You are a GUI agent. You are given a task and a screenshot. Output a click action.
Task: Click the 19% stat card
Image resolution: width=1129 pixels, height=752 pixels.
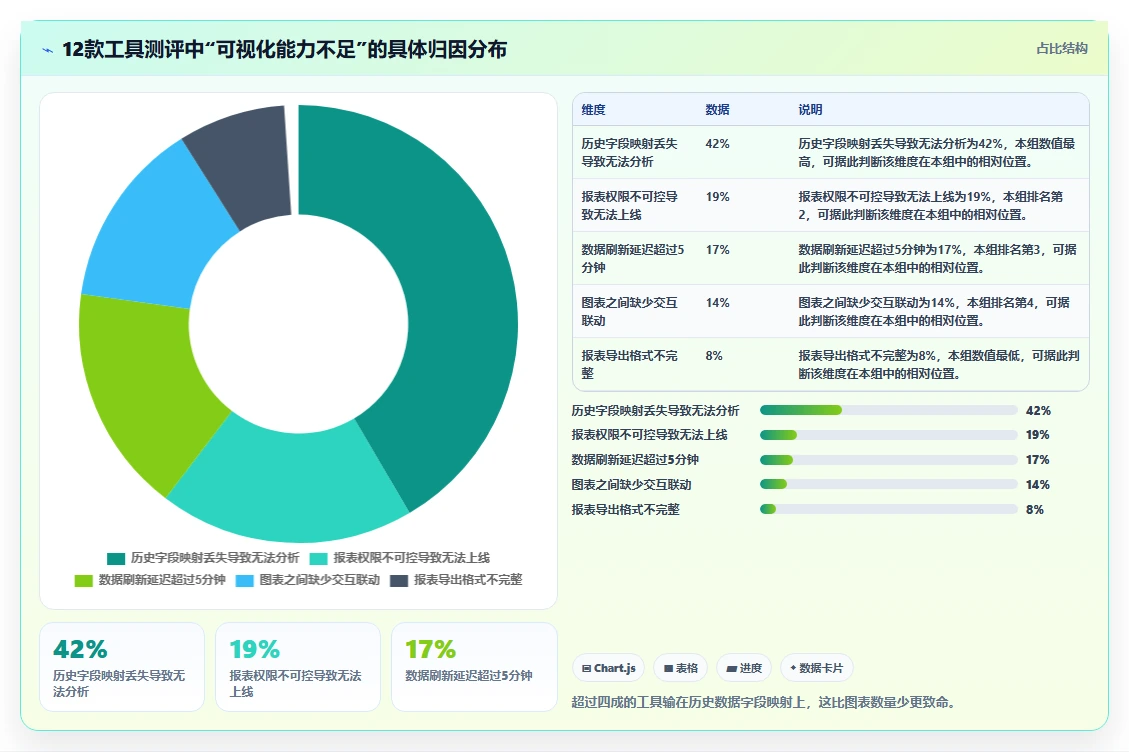tap(297, 667)
